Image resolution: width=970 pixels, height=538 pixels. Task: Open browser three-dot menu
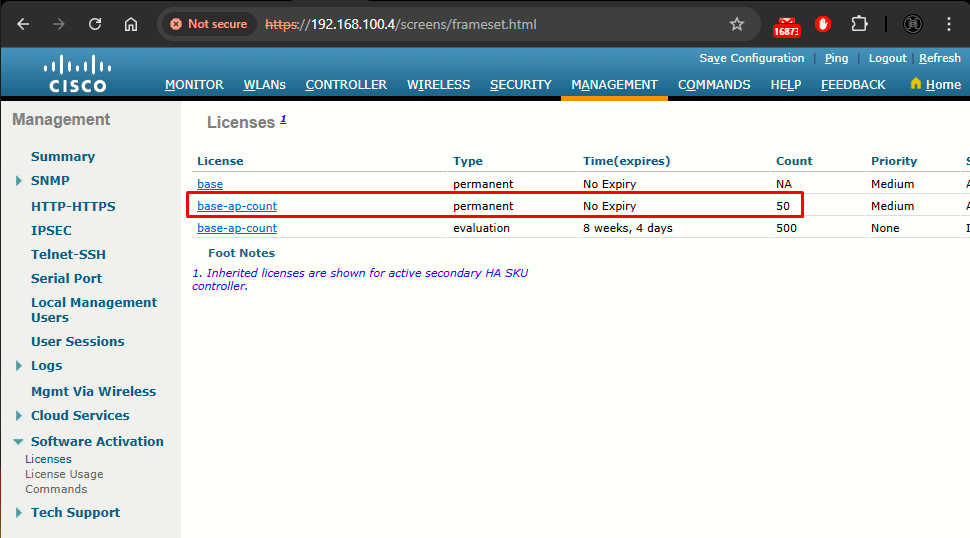[948, 24]
